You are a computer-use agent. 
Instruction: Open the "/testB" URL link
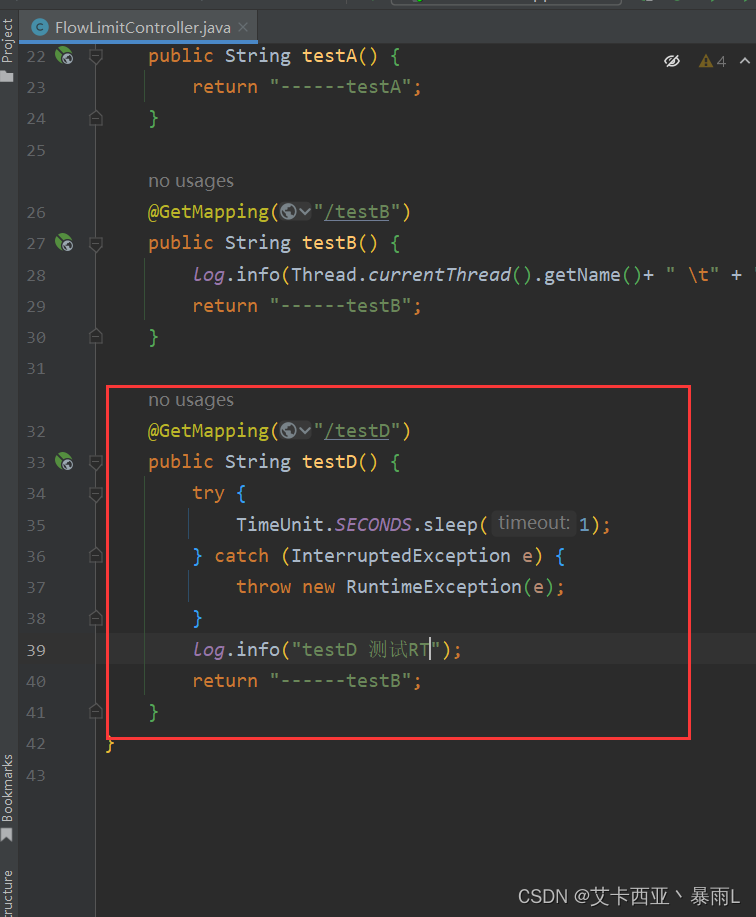357,212
